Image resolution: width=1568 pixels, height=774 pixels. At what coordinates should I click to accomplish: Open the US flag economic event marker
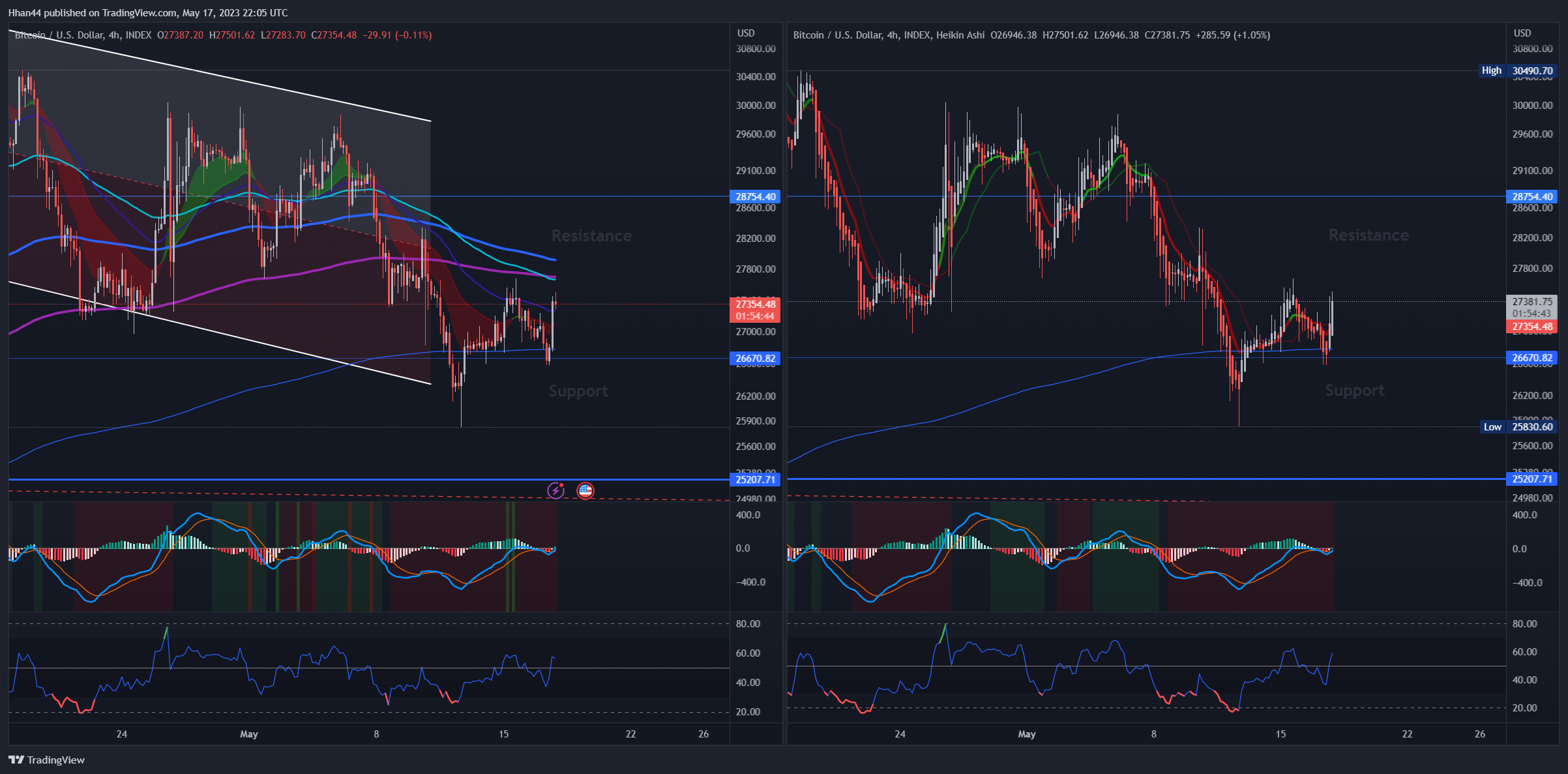585,490
